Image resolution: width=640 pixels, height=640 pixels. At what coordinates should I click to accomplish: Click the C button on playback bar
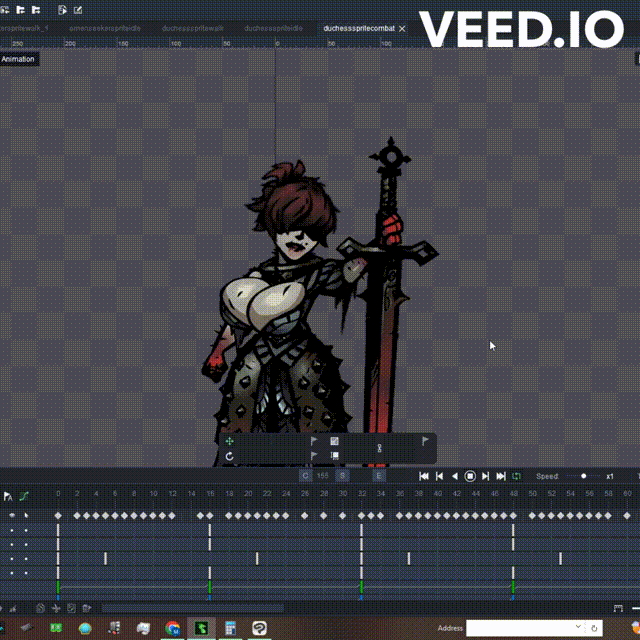tap(305, 476)
